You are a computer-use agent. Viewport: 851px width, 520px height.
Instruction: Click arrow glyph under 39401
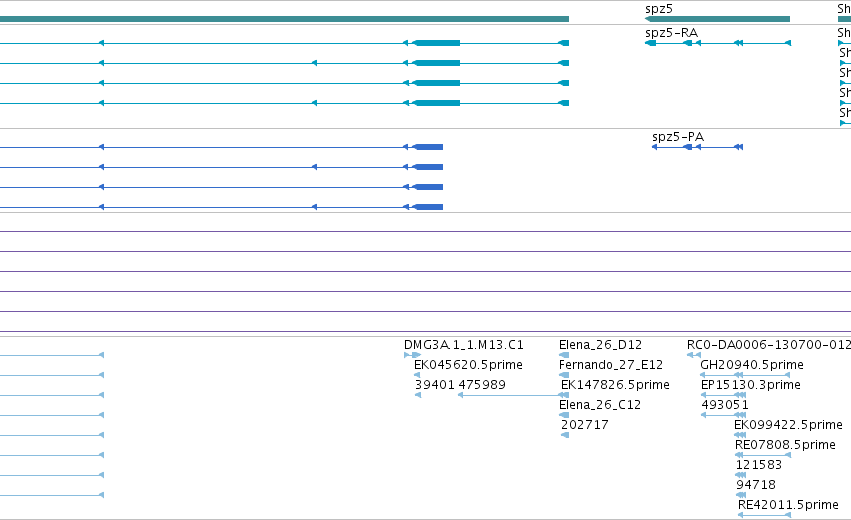[418, 395]
